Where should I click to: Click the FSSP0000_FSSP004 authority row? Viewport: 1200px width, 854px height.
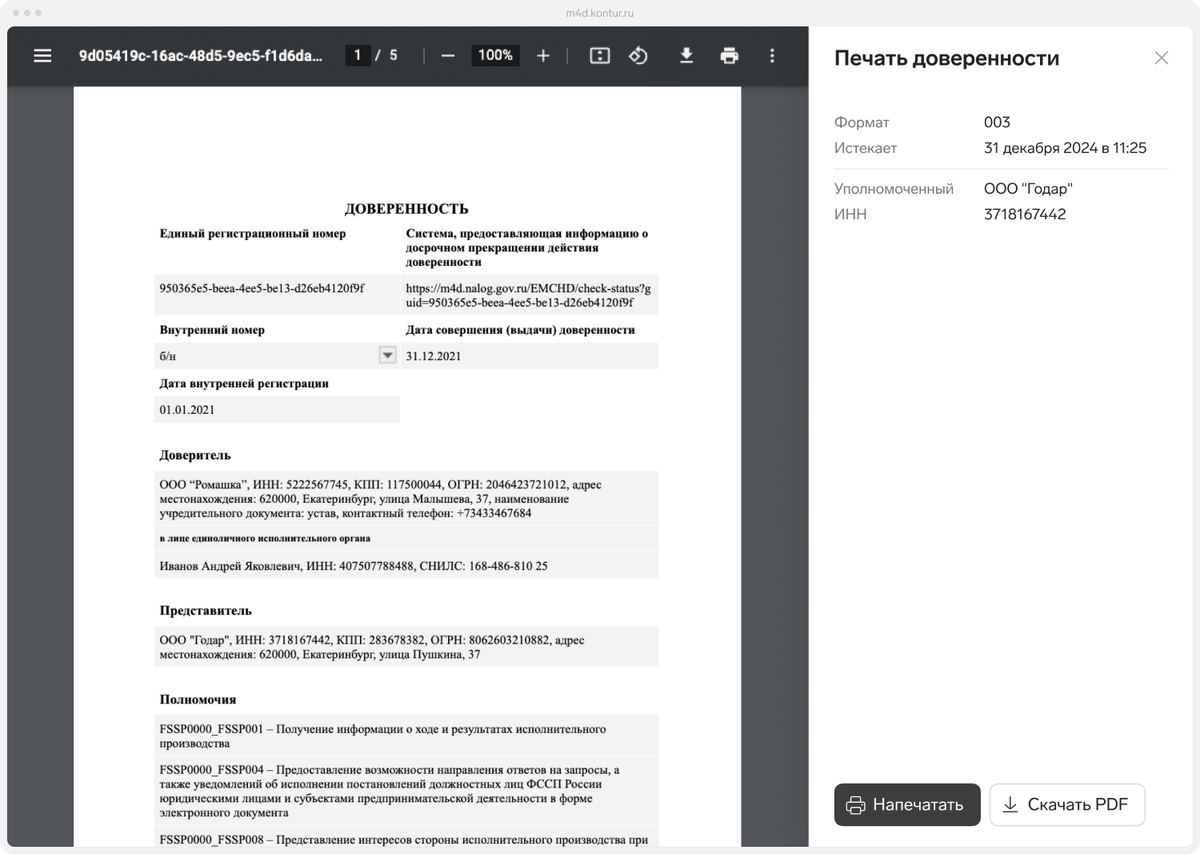coord(406,791)
